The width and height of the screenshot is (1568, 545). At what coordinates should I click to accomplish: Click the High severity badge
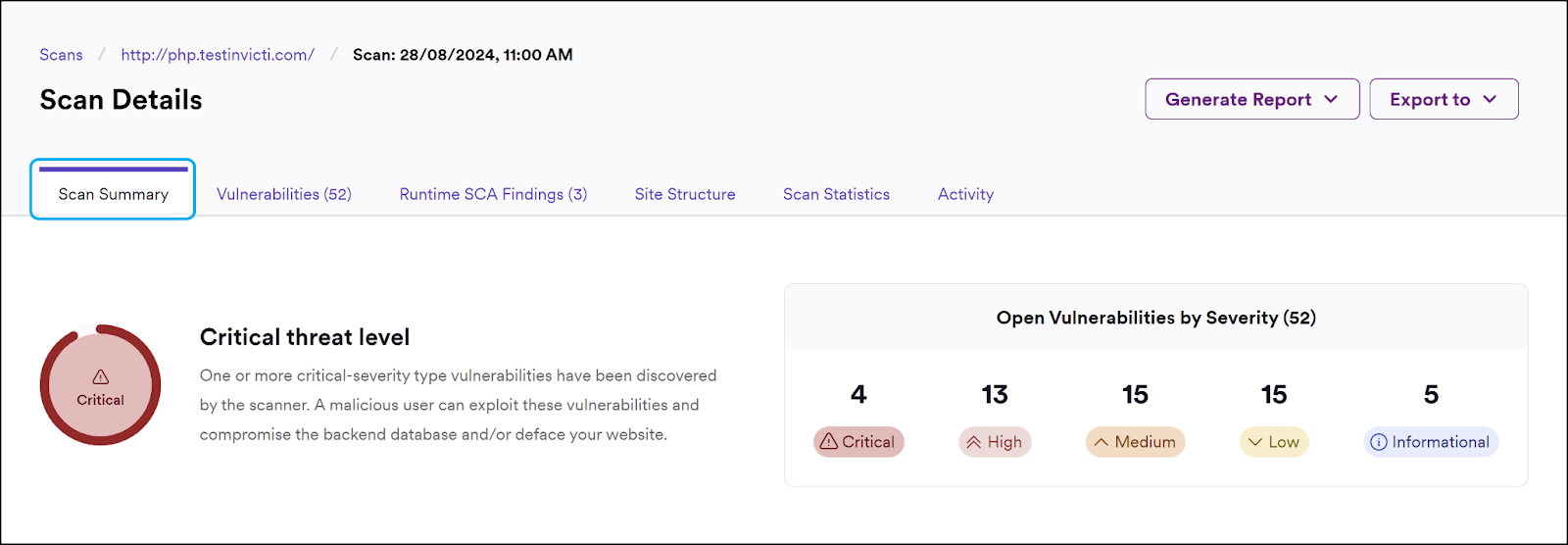point(995,442)
